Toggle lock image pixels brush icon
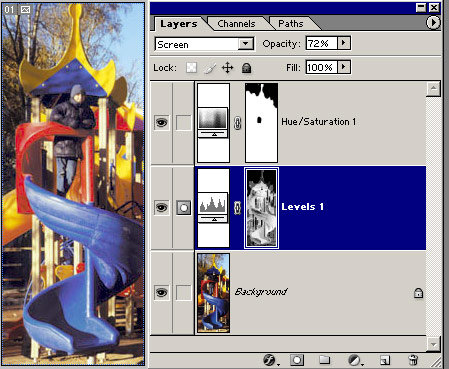449x369 pixels. pyautogui.click(x=209, y=68)
